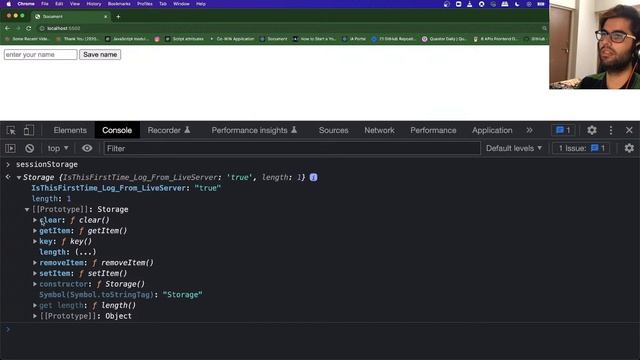Open the top execution context dropdown
The width and height of the screenshot is (640, 360).
coord(58,149)
